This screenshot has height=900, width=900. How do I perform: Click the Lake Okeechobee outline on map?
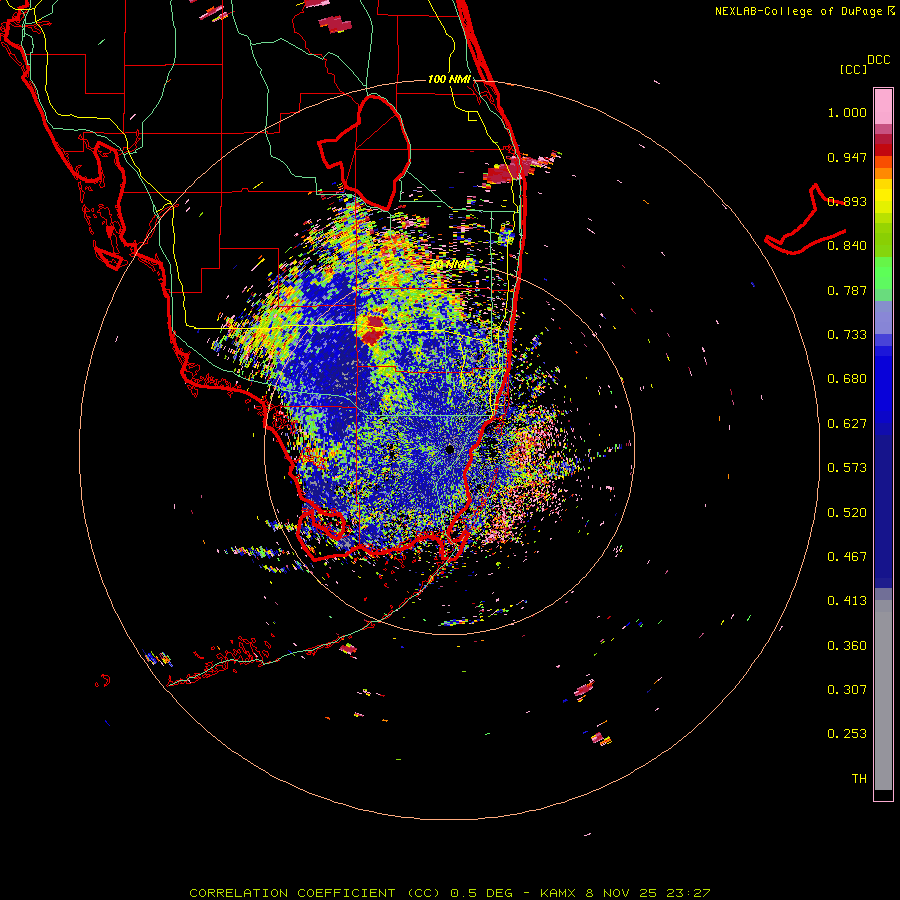pyautogui.click(x=364, y=152)
